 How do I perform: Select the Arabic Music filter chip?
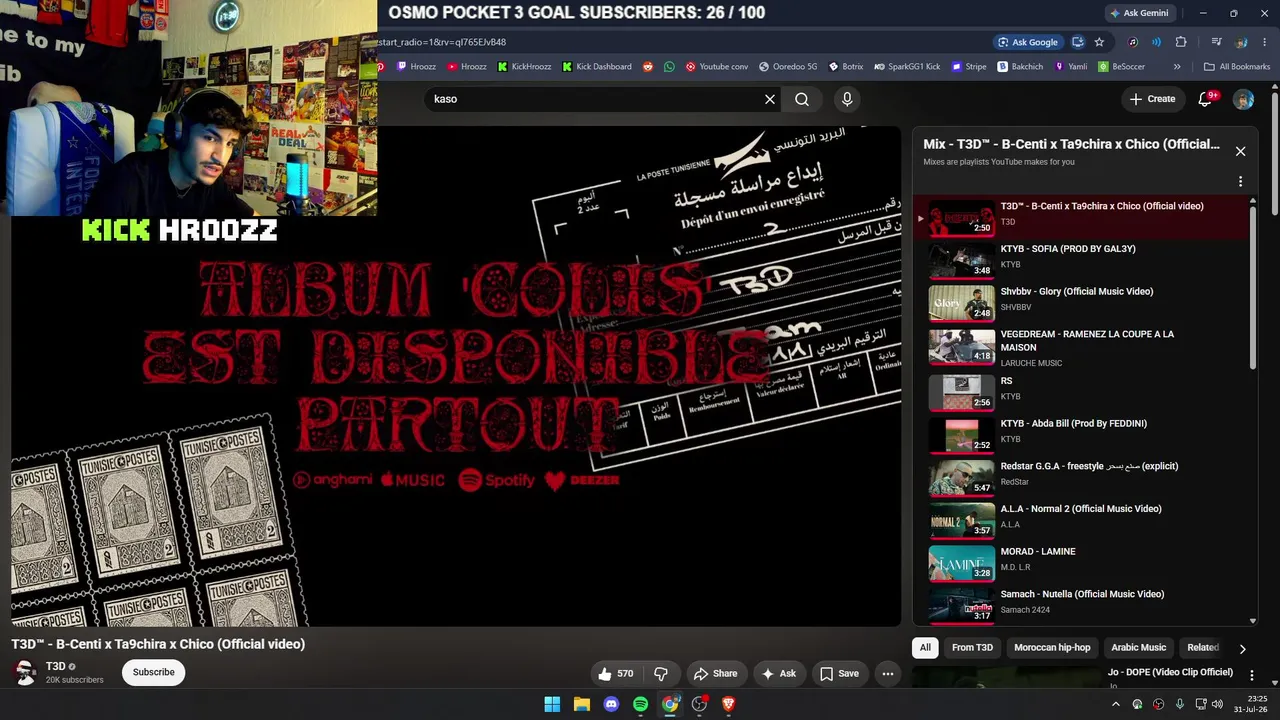click(1139, 648)
